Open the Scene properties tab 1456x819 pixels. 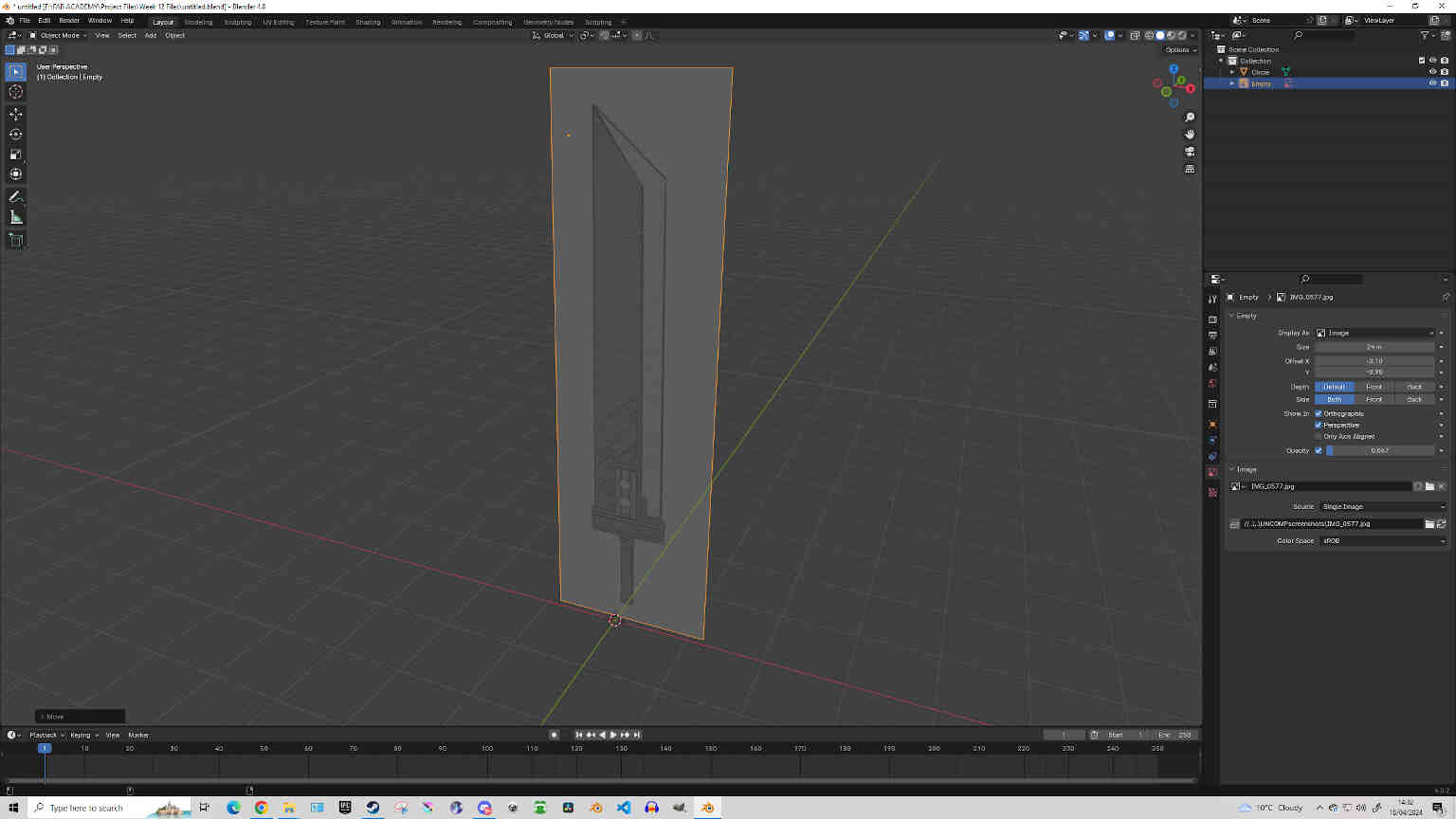click(x=1212, y=368)
